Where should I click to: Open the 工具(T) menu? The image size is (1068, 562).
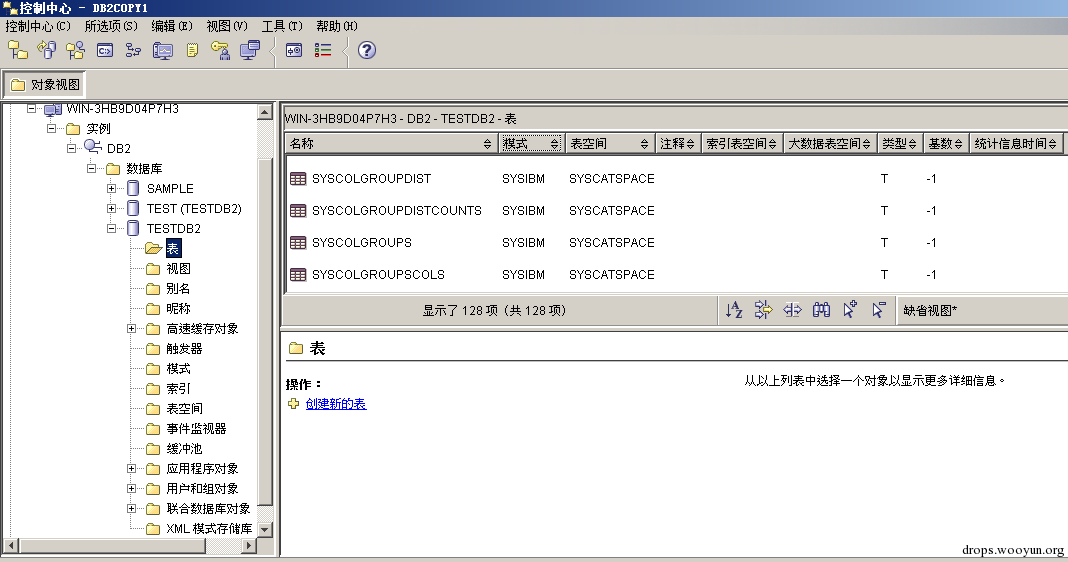point(282,26)
